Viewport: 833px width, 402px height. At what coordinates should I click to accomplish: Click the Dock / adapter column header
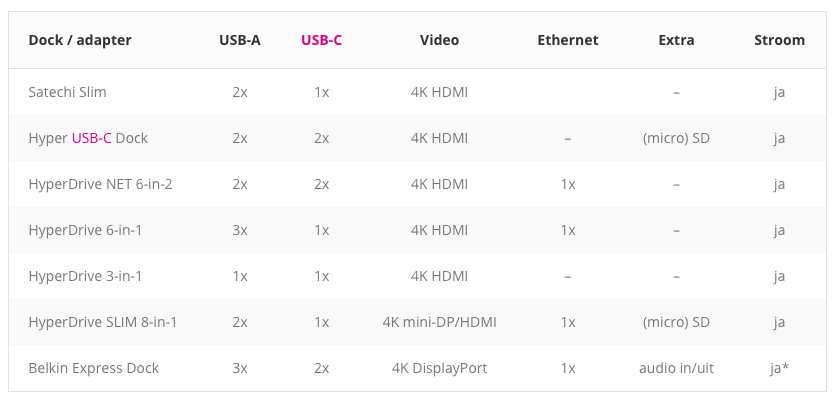tap(80, 40)
